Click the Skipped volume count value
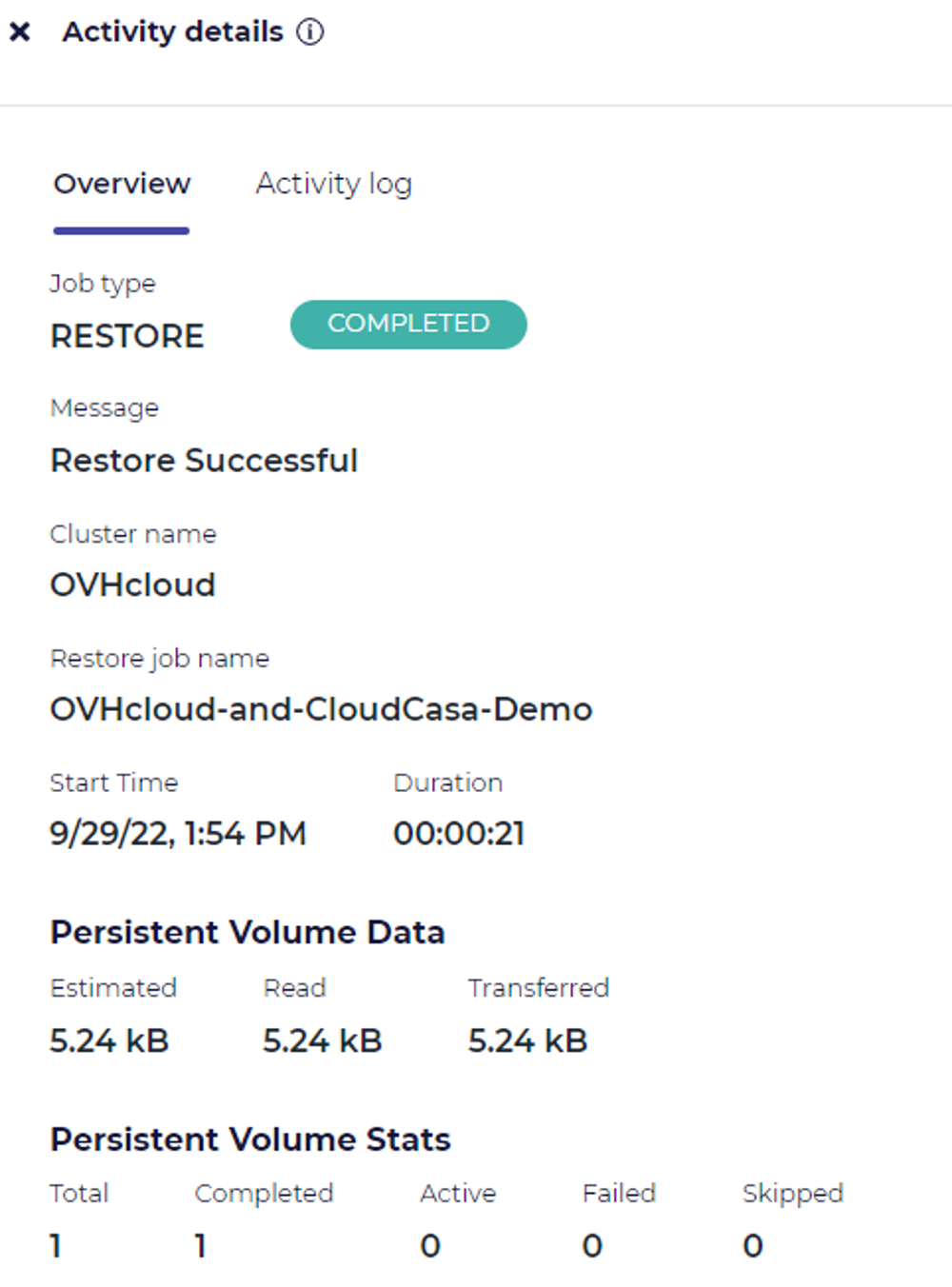 [753, 1246]
